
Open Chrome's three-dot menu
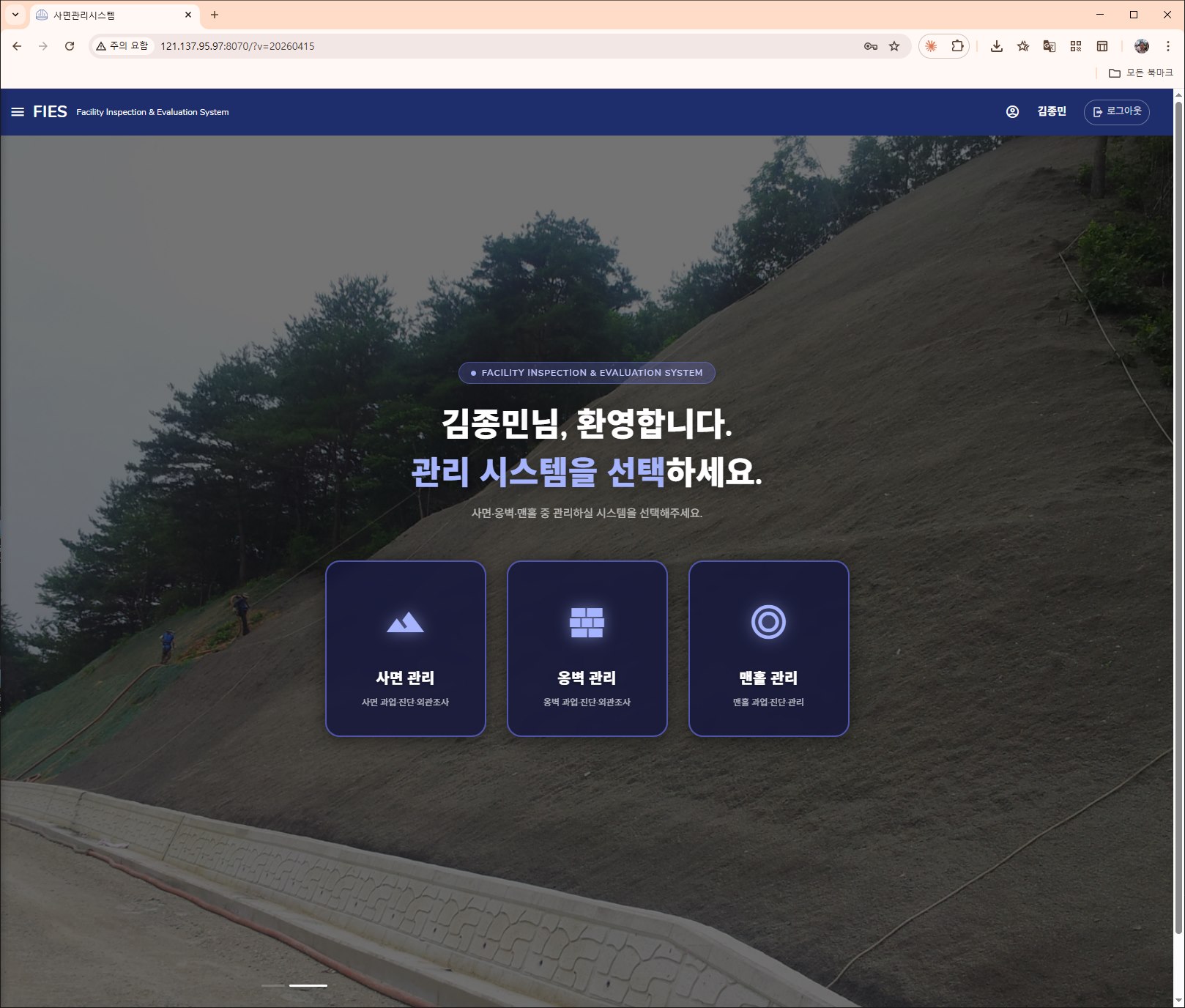[1168, 46]
